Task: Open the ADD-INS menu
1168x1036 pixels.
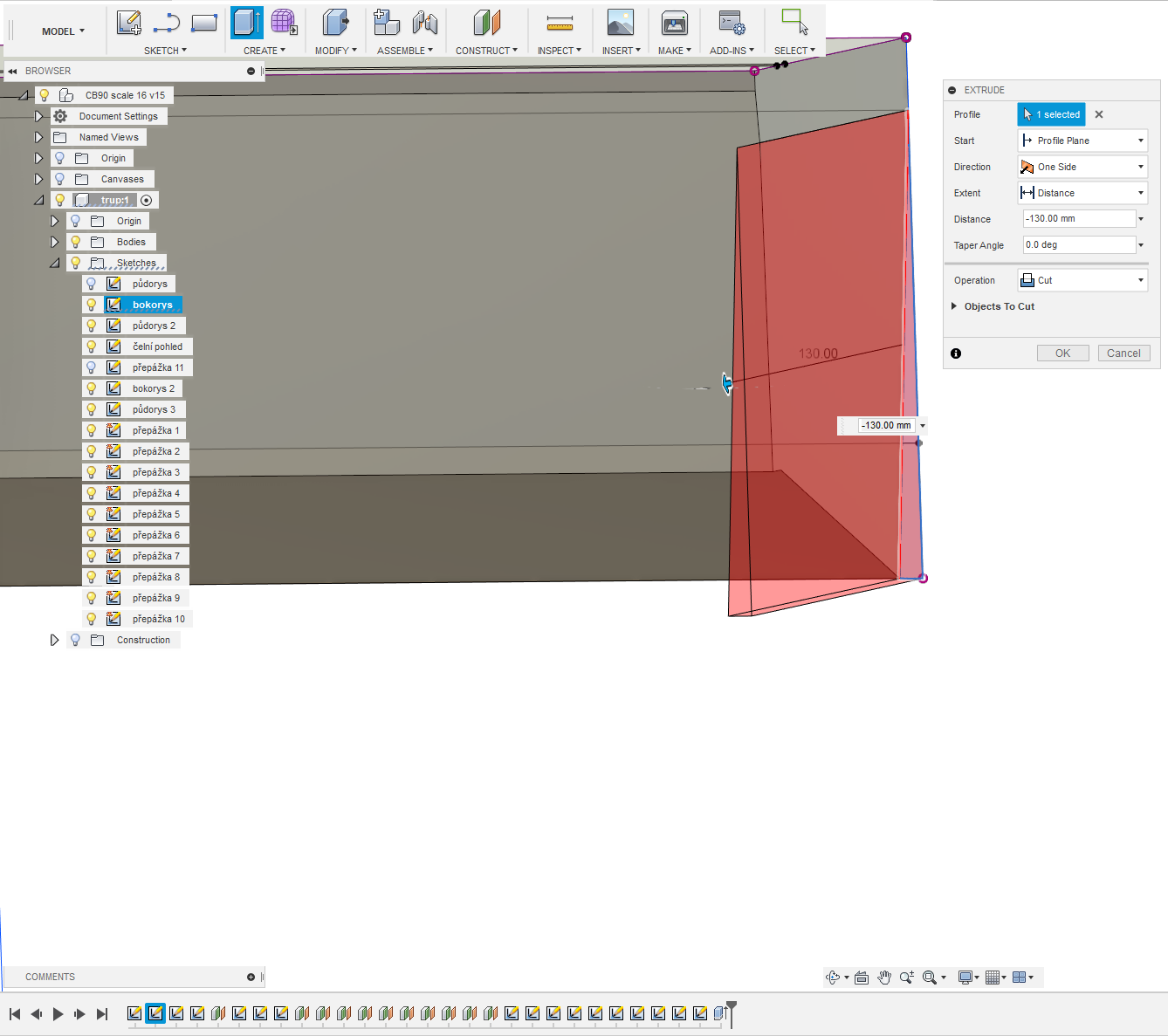Action: coord(732,51)
